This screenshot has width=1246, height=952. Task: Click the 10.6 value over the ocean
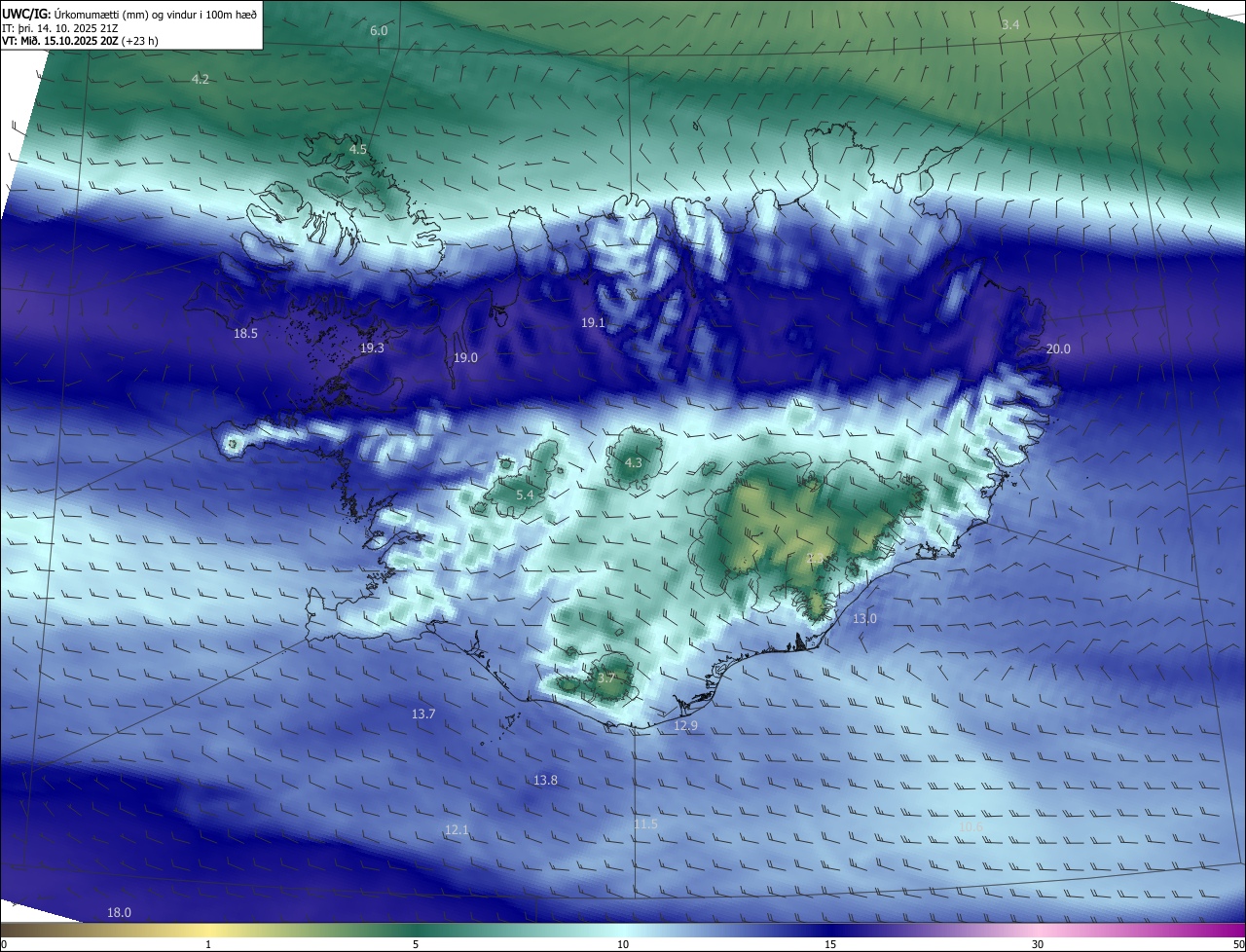pos(971,827)
